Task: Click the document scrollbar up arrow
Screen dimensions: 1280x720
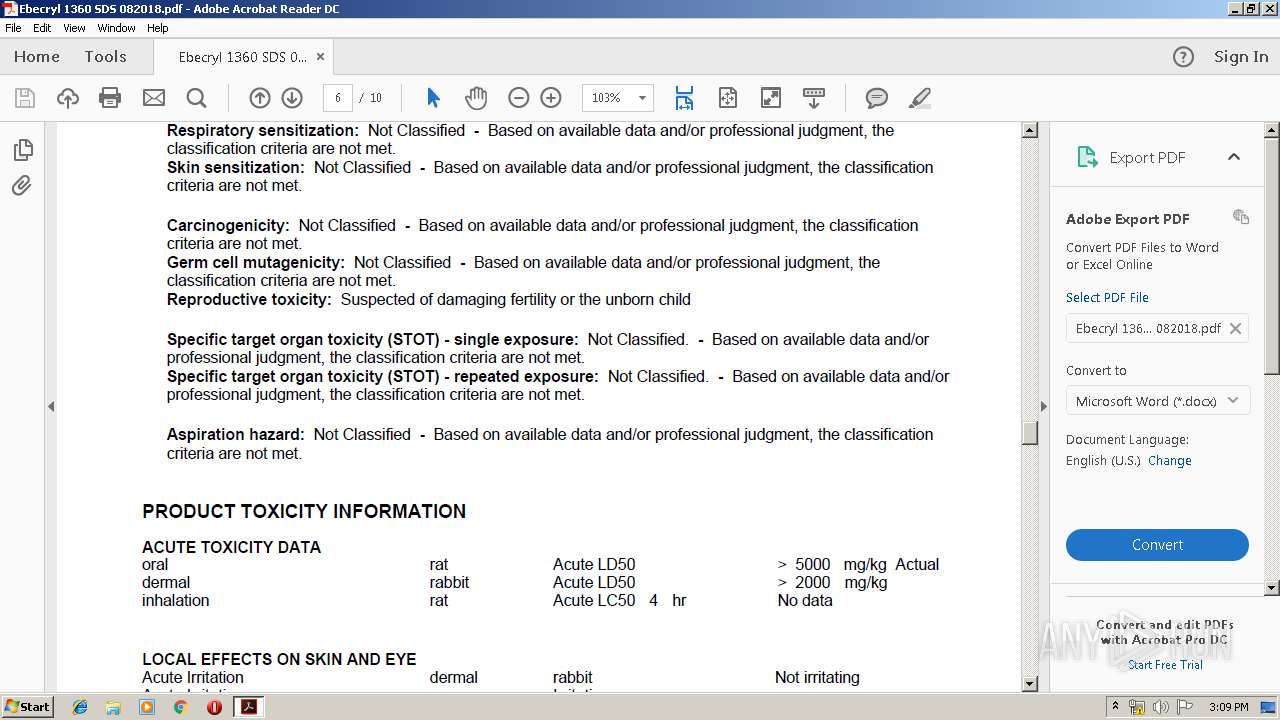Action: [1030, 131]
